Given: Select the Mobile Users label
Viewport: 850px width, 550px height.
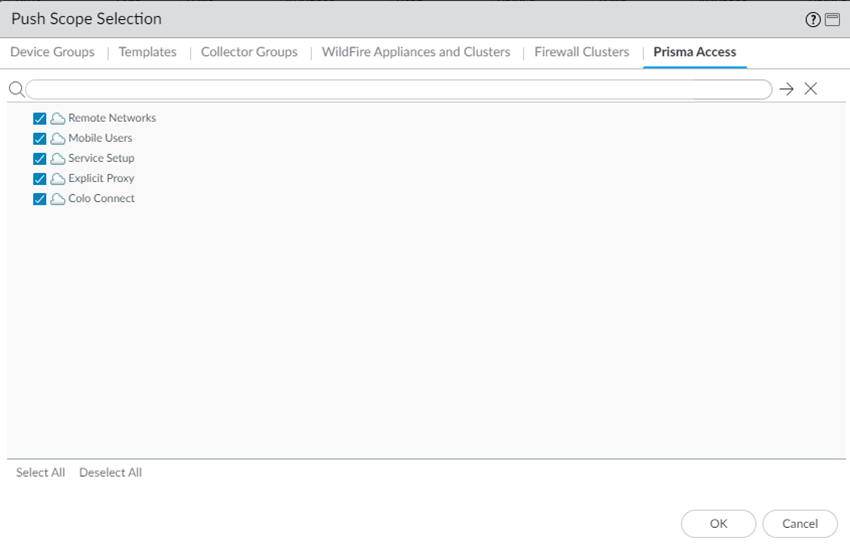Looking at the screenshot, I should (x=100, y=138).
